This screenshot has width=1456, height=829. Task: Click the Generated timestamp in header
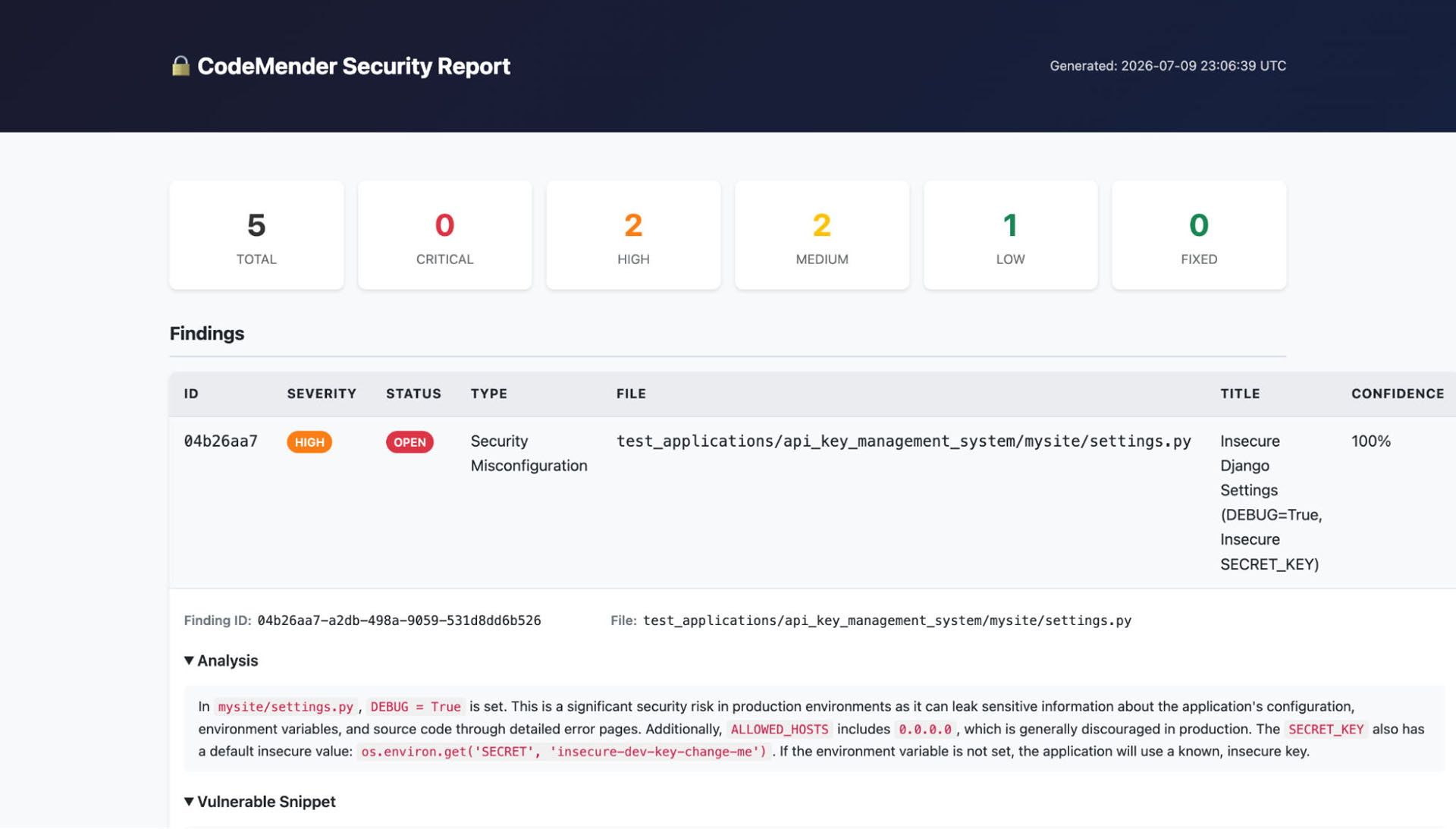click(x=1168, y=66)
